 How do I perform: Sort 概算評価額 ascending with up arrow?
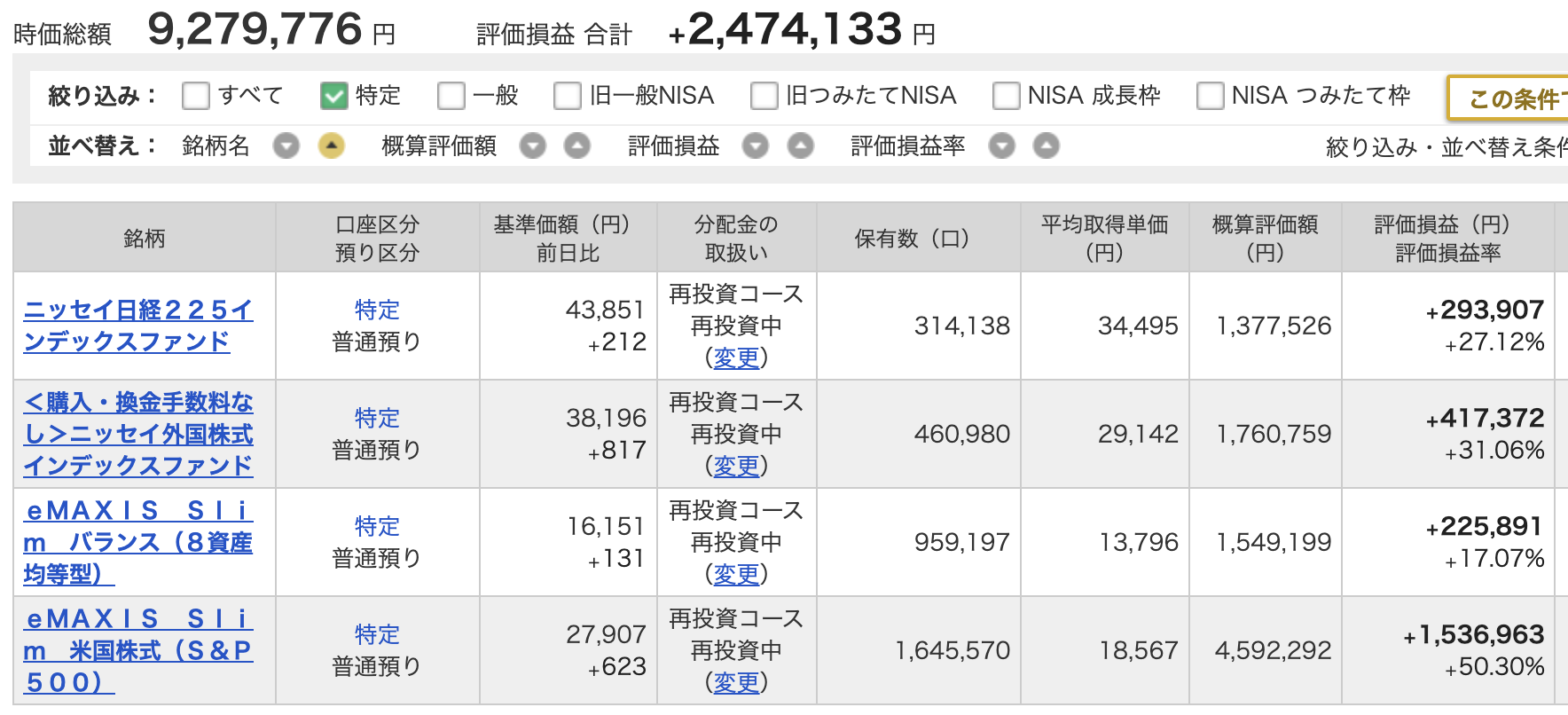coord(577,145)
